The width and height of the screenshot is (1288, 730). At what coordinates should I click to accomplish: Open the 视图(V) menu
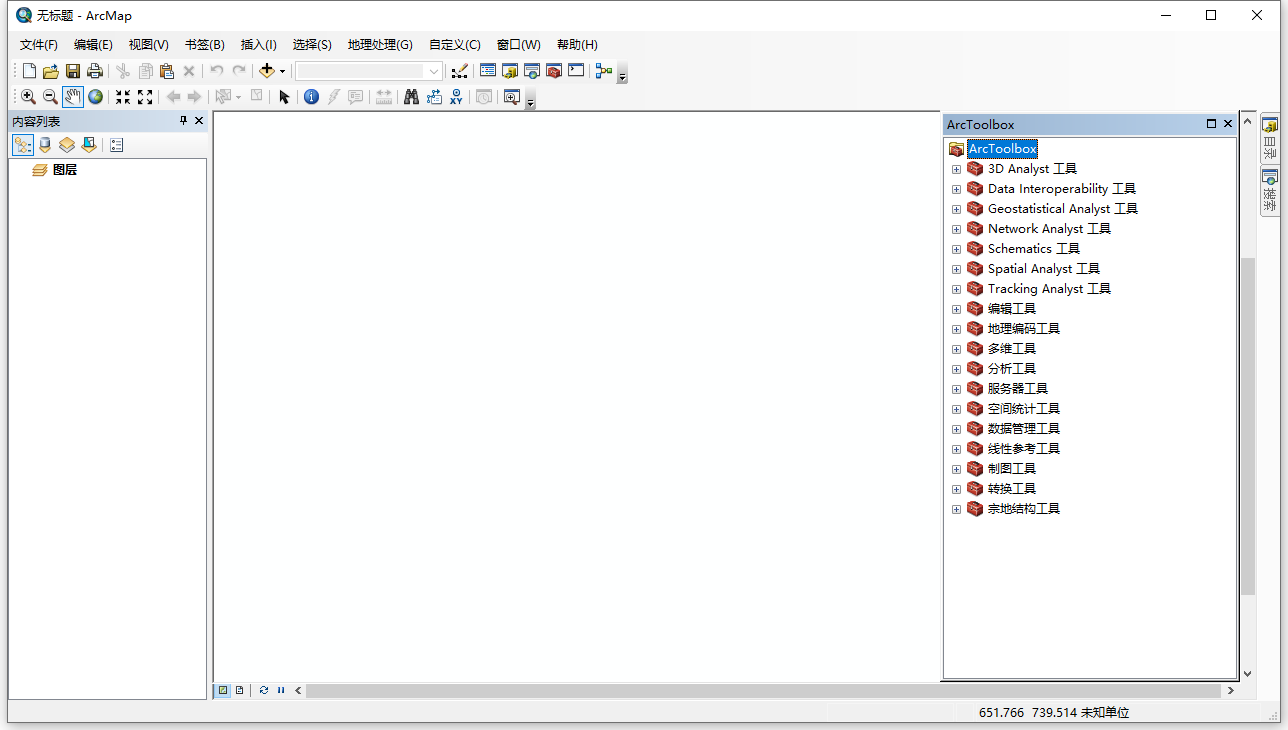[x=149, y=45]
